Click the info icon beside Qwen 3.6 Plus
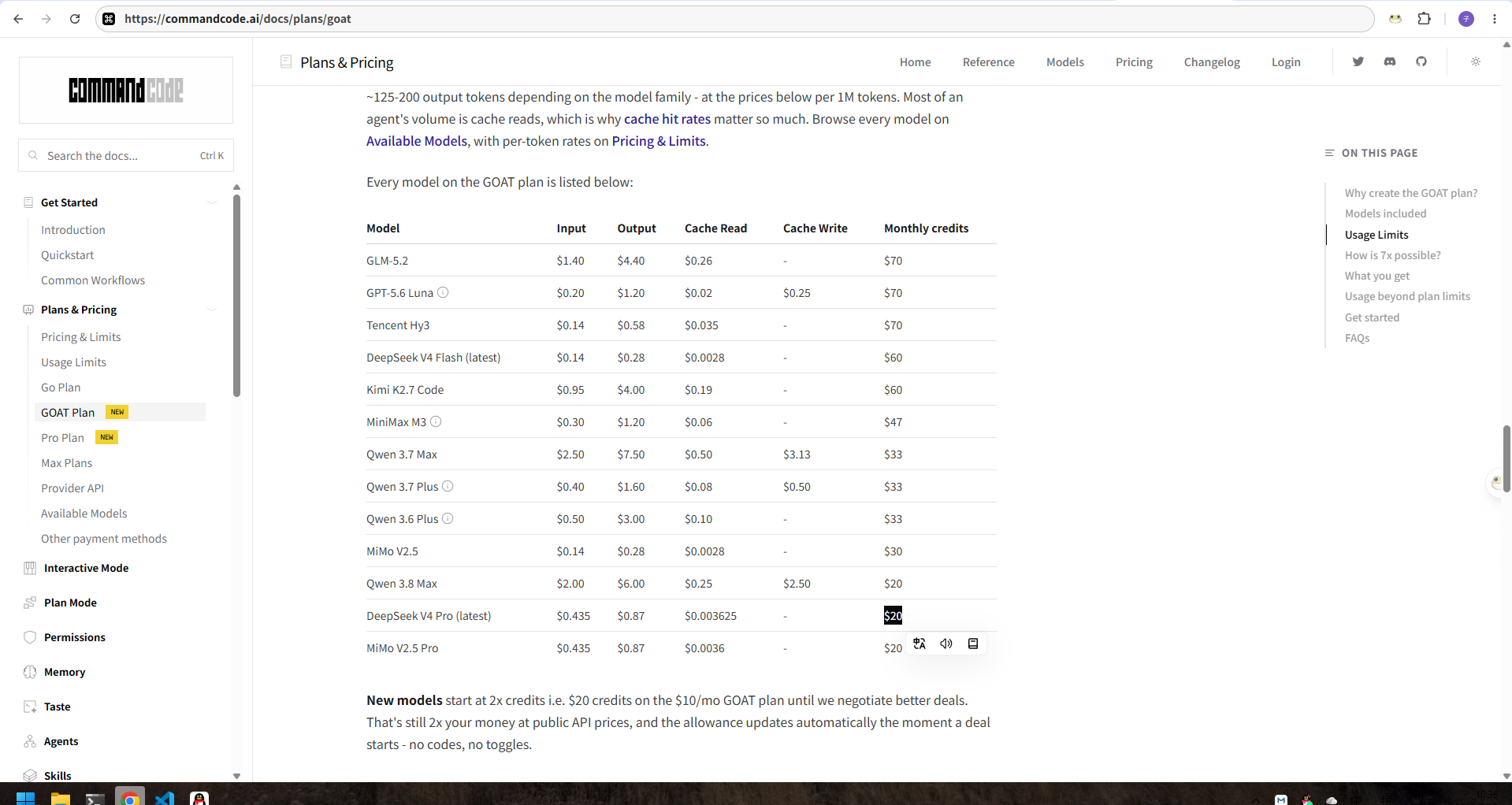This screenshot has width=1512, height=805. click(x=448, y=518)
